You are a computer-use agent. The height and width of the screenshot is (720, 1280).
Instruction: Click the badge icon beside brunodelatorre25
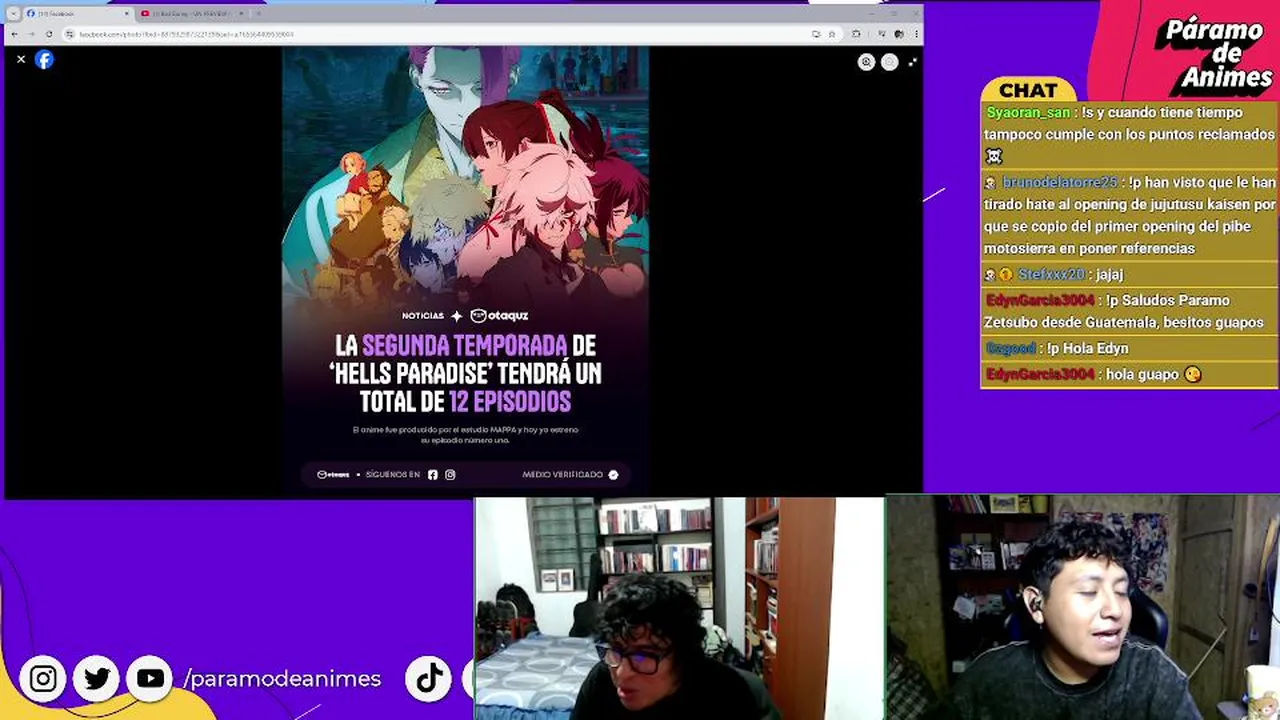990,184
